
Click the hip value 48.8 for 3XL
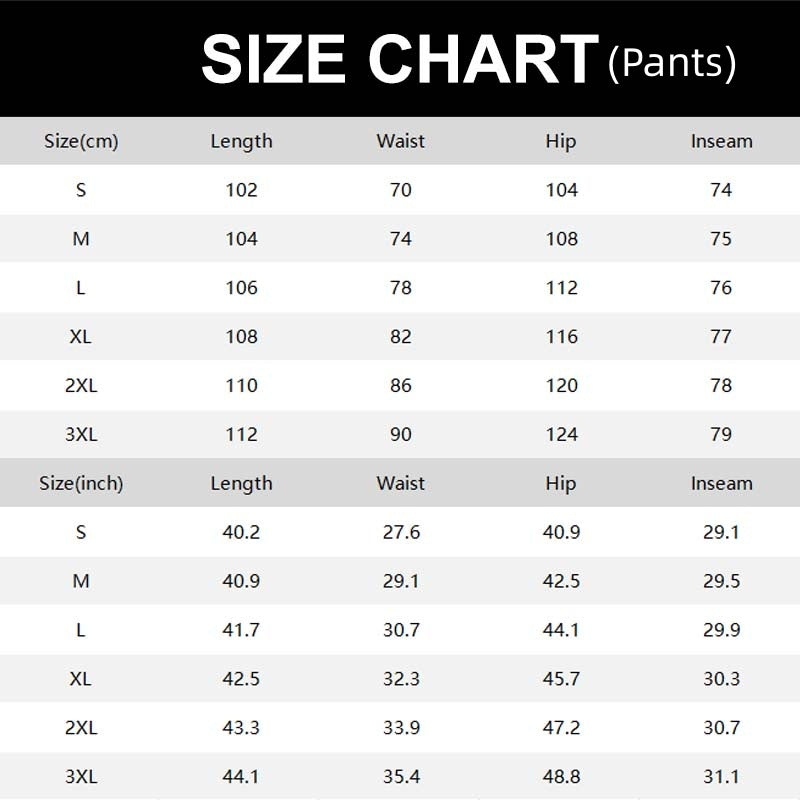click(561, 777)
